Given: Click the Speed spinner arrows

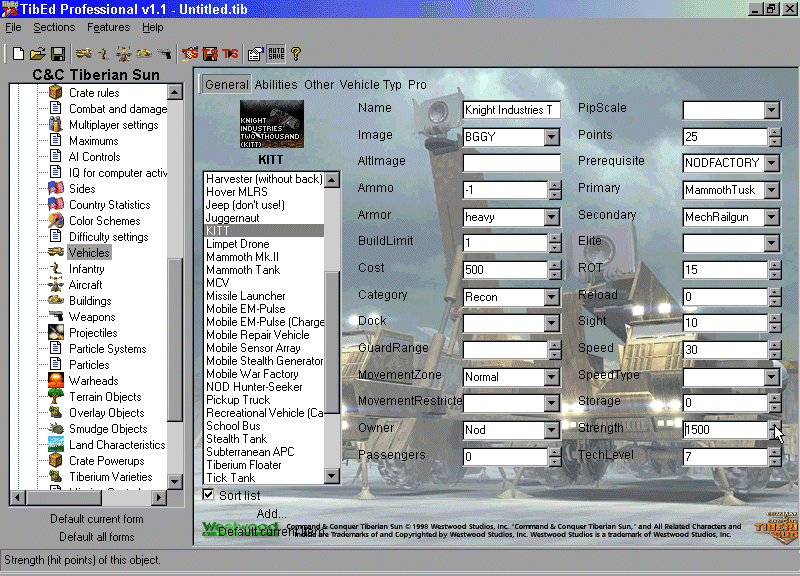Looking at the screenshot, I should pyautogui.click(x=775, y=350).
